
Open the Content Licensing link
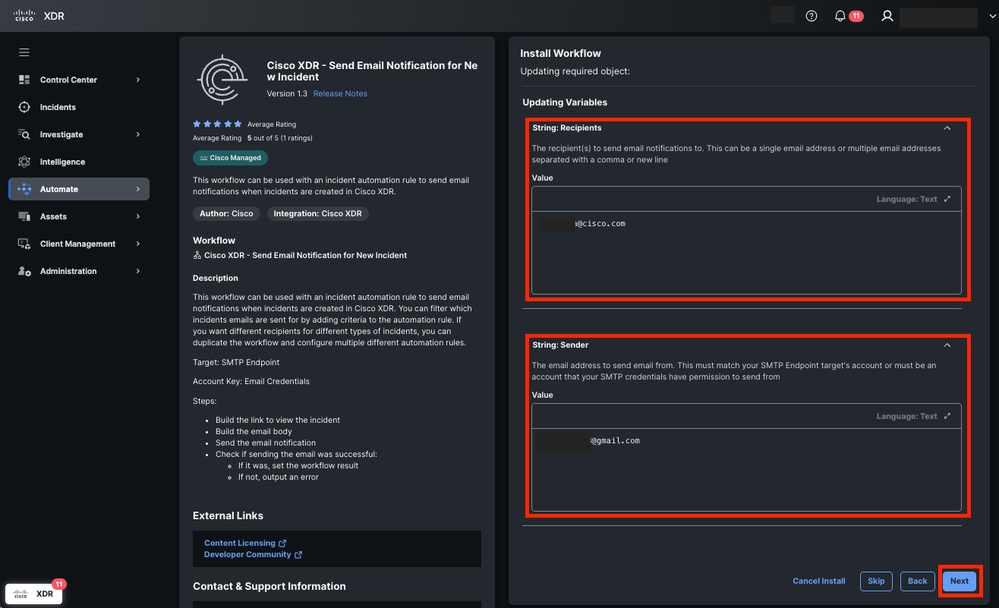(x=240, y=543)
